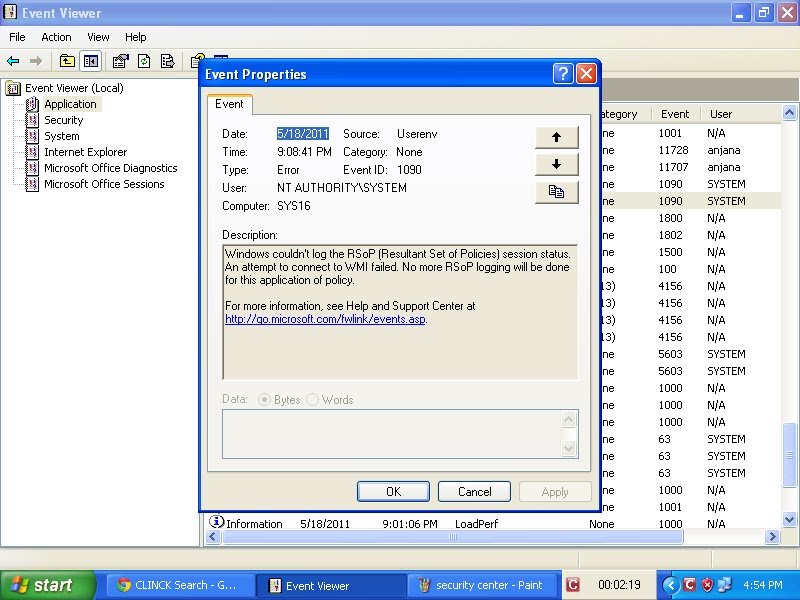
Task: Select the event row with ID 1802
Action: (x=691, y=235)
